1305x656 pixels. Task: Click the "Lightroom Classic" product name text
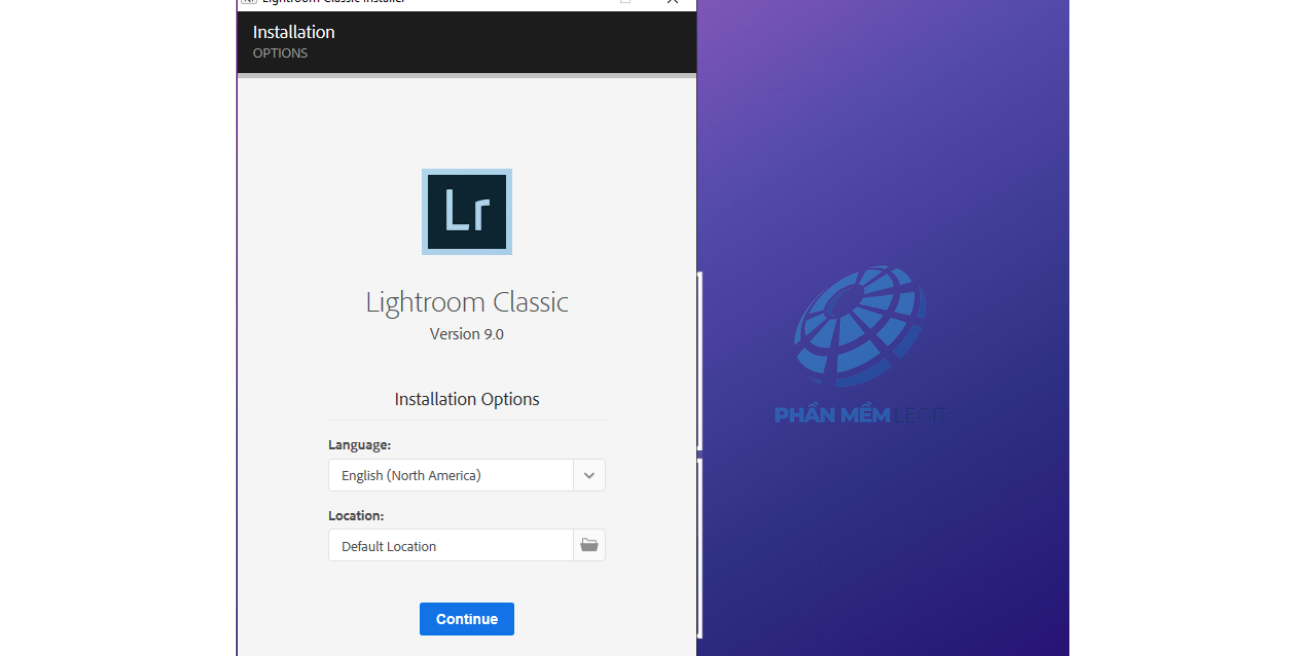[467, 302]
